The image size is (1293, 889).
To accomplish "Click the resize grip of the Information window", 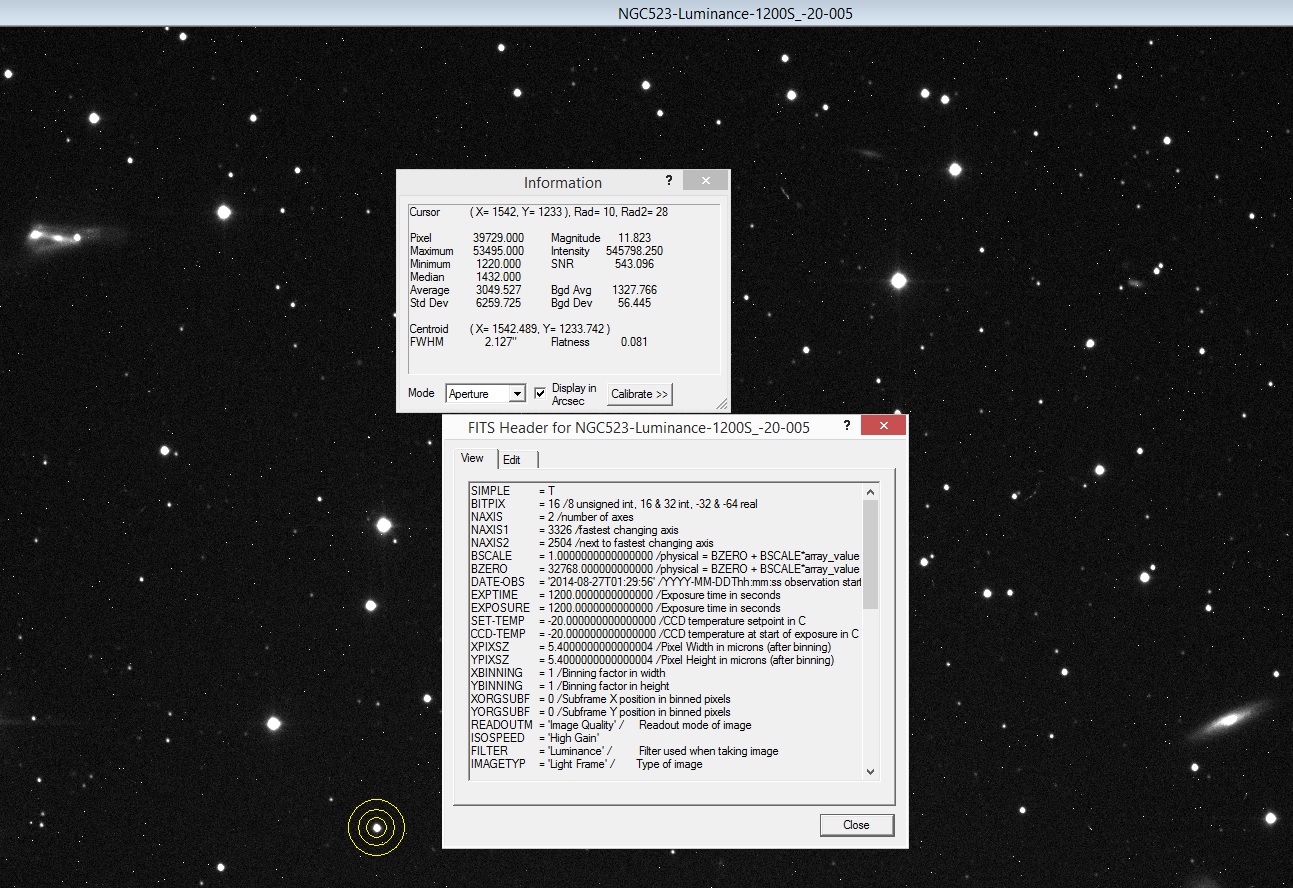I will (722, 404).
